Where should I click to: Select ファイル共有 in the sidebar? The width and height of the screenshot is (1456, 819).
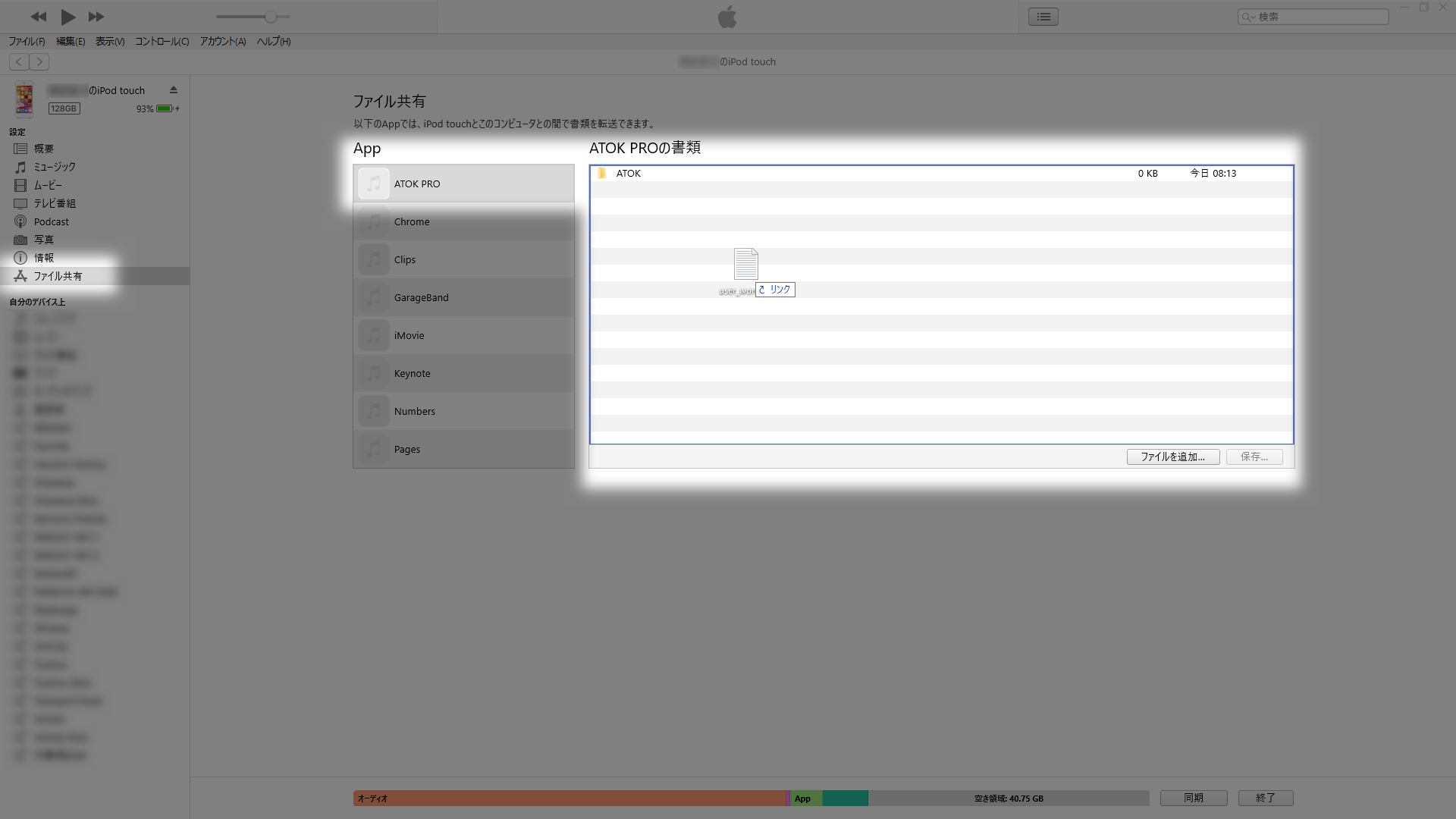(x=95, y=276)
